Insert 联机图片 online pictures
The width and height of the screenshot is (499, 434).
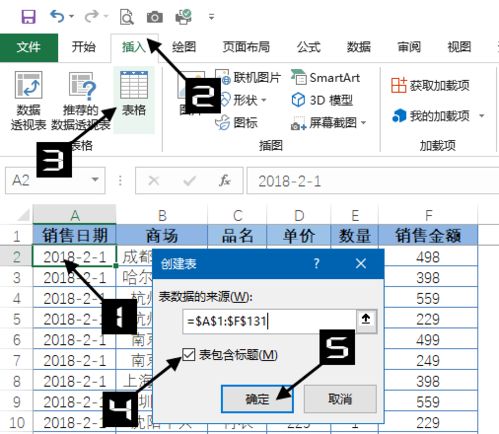pyautogui.click(x=248, y=78)
